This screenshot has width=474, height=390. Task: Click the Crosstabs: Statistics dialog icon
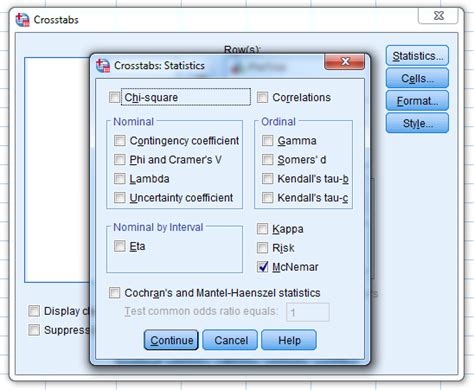pos(103,65)
